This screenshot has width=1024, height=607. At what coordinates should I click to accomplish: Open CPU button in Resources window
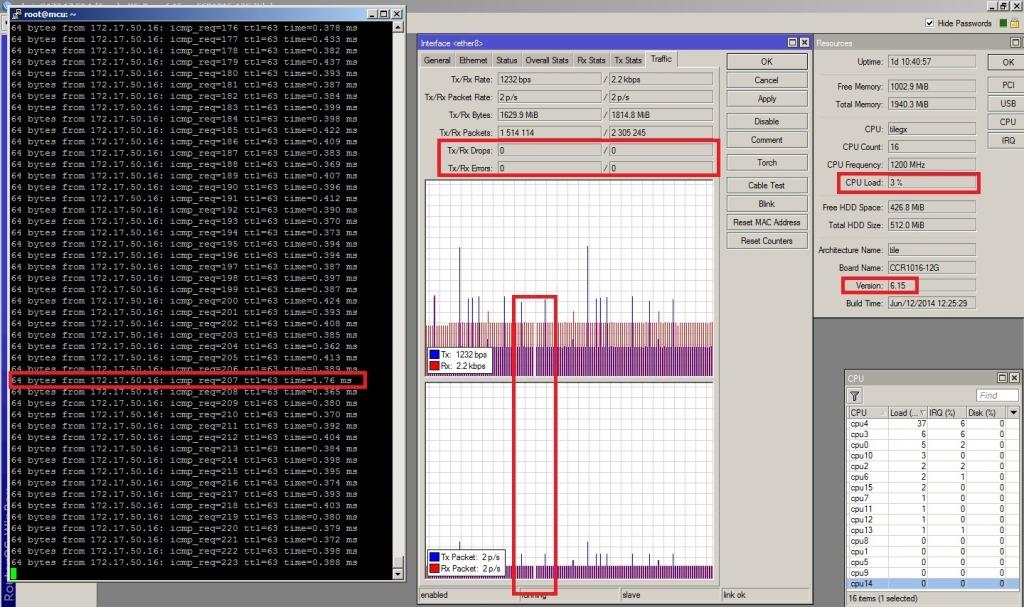click(x=1007, y=122)
